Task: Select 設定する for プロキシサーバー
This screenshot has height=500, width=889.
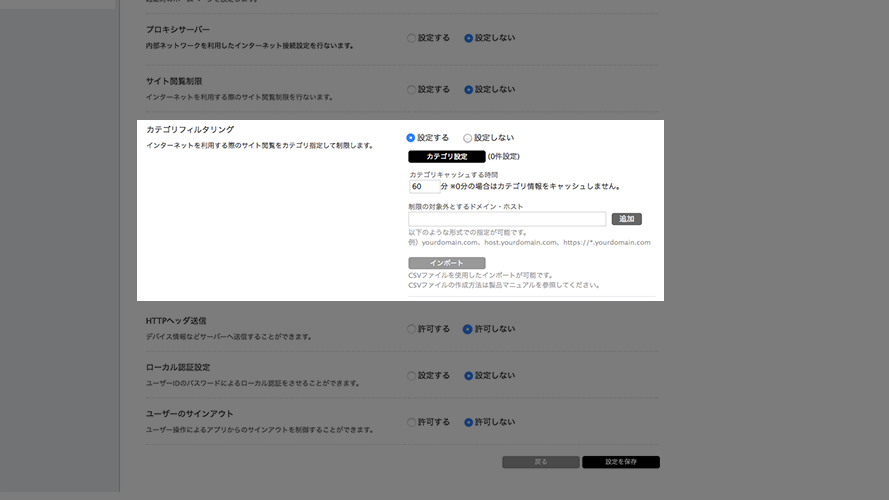Action: pos(412,38)
